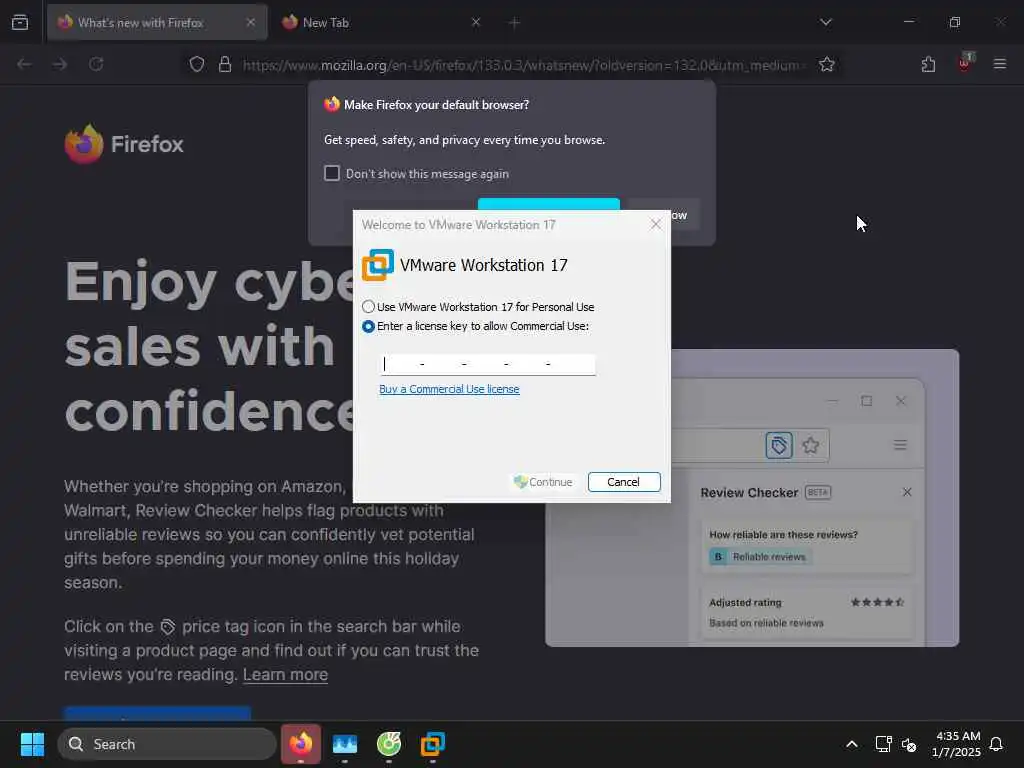Screen dimensions: 1024x768
Task: Open VMware Workstation from the taskbar
Action: click(432, 744)
